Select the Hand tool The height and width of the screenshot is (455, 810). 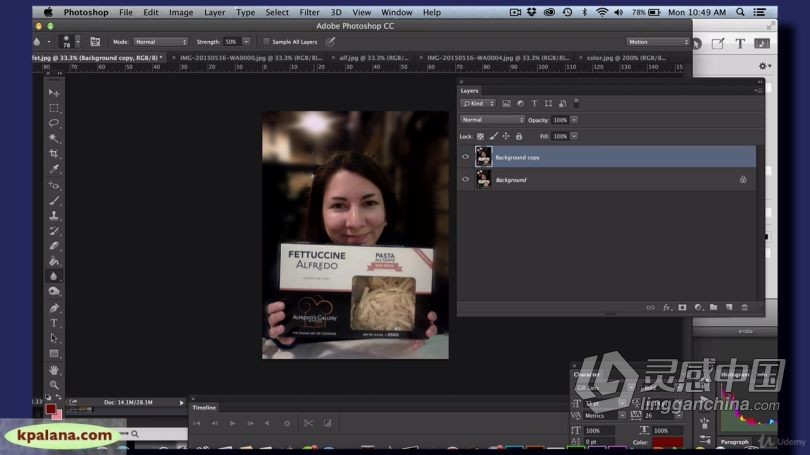(54, 370)
